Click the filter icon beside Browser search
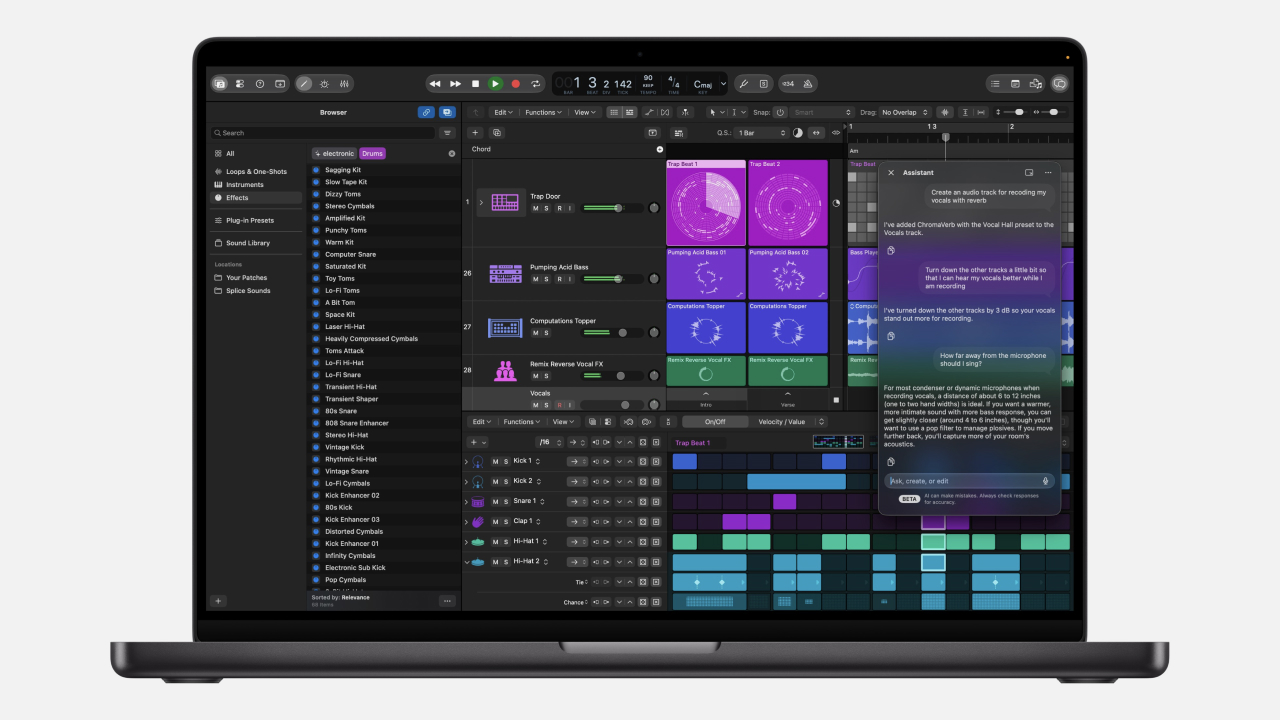Viewport: 1280px width, 720px height. [x=447, y=132]
